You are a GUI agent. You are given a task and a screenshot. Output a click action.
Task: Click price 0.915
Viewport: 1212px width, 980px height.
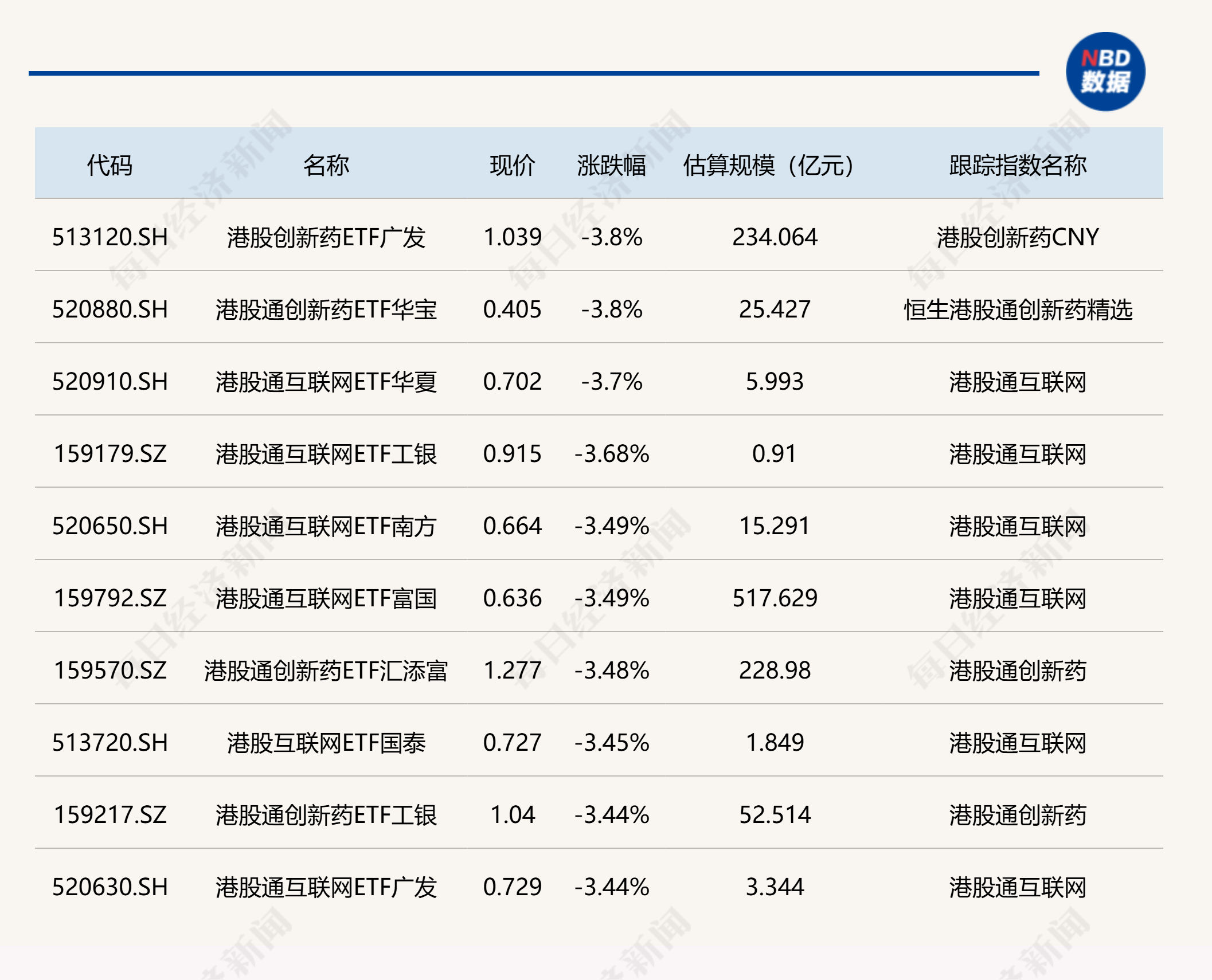513,454
